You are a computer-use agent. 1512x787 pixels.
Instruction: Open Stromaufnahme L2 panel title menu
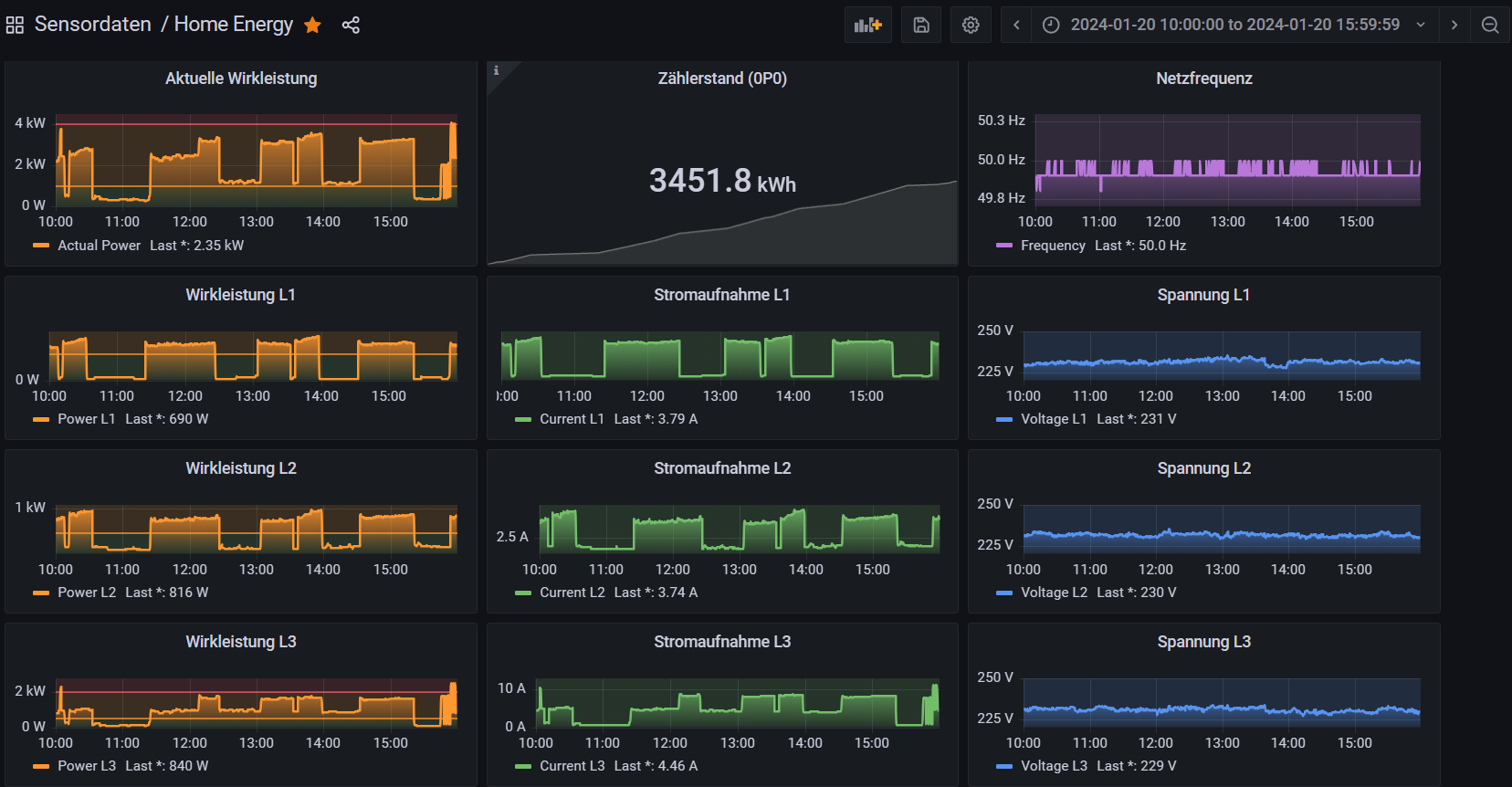coord(722,468)
